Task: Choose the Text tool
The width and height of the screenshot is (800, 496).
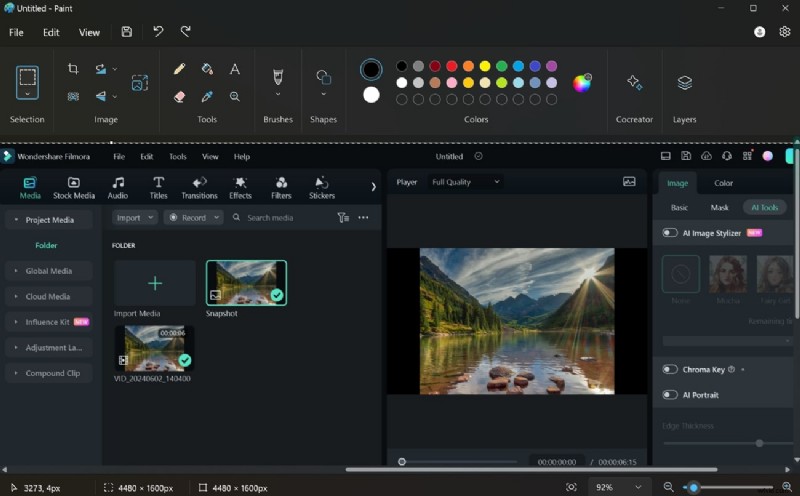Action: coord(235,69)
